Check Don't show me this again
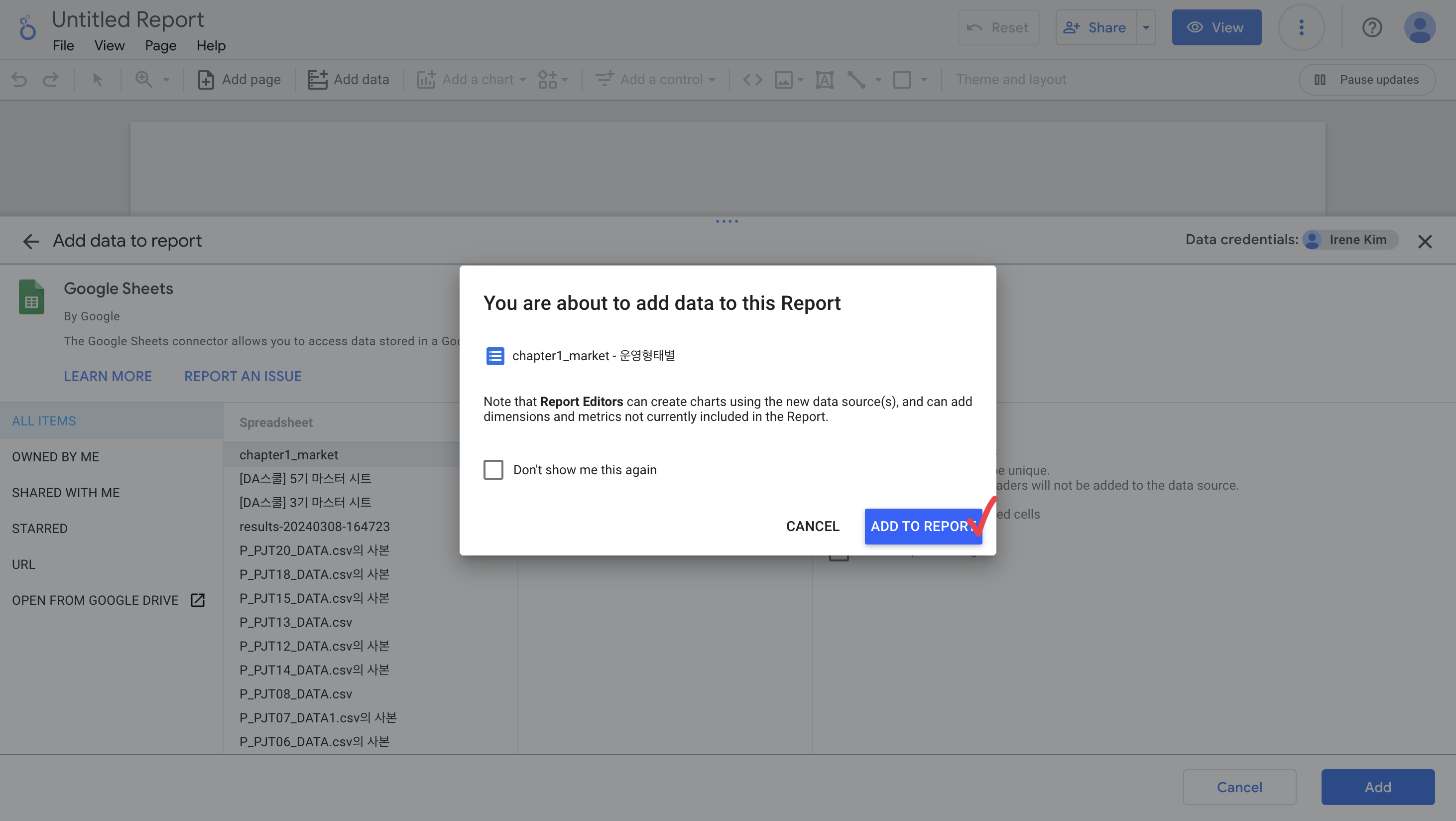 point(493,470)
